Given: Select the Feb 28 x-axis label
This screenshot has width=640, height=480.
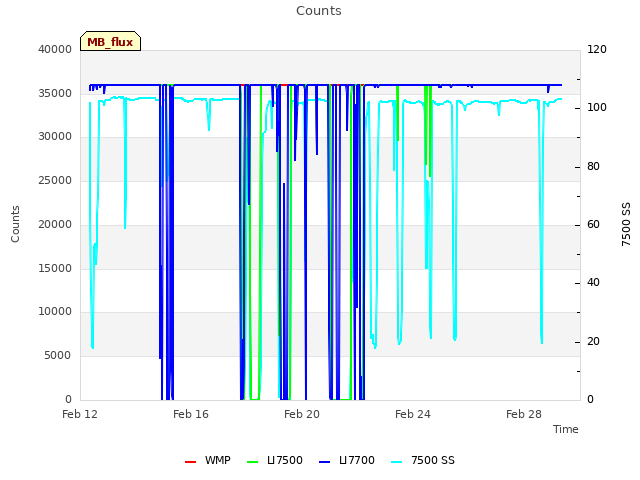Looking at the screenshot, I should tap(524, 414).
